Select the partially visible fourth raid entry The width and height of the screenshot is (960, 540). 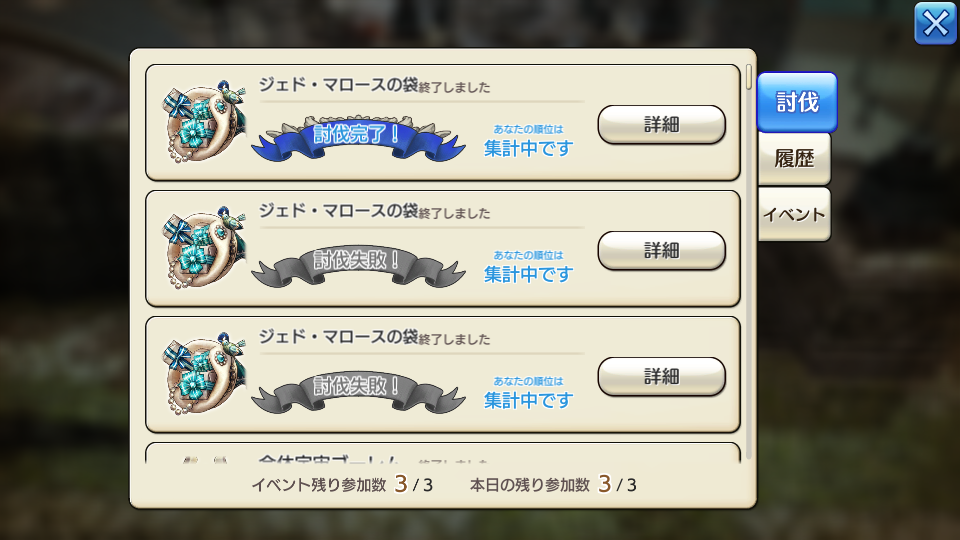click(443, 453)
